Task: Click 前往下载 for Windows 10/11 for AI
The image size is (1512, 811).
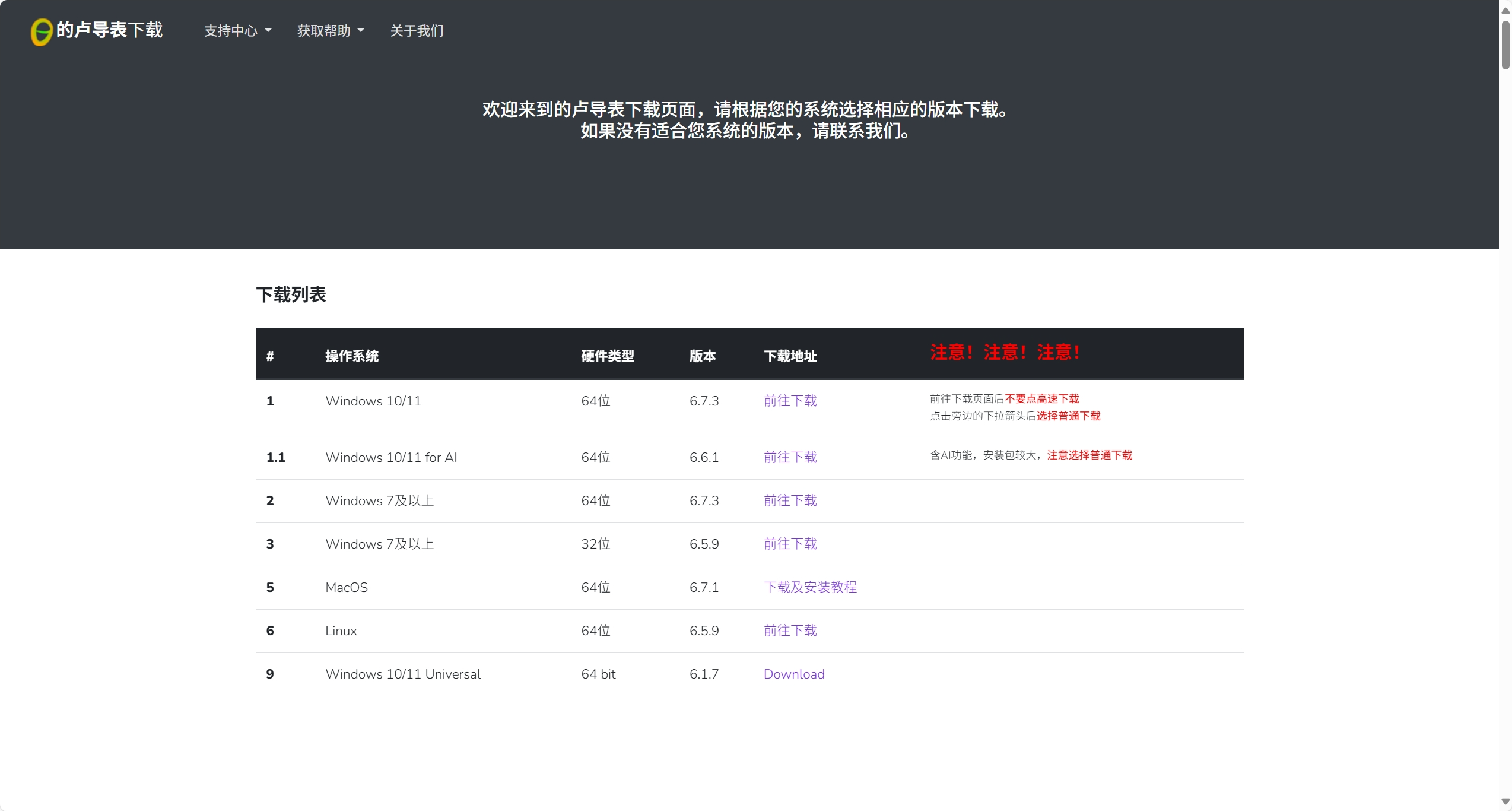Action: (x=790, y=457)
